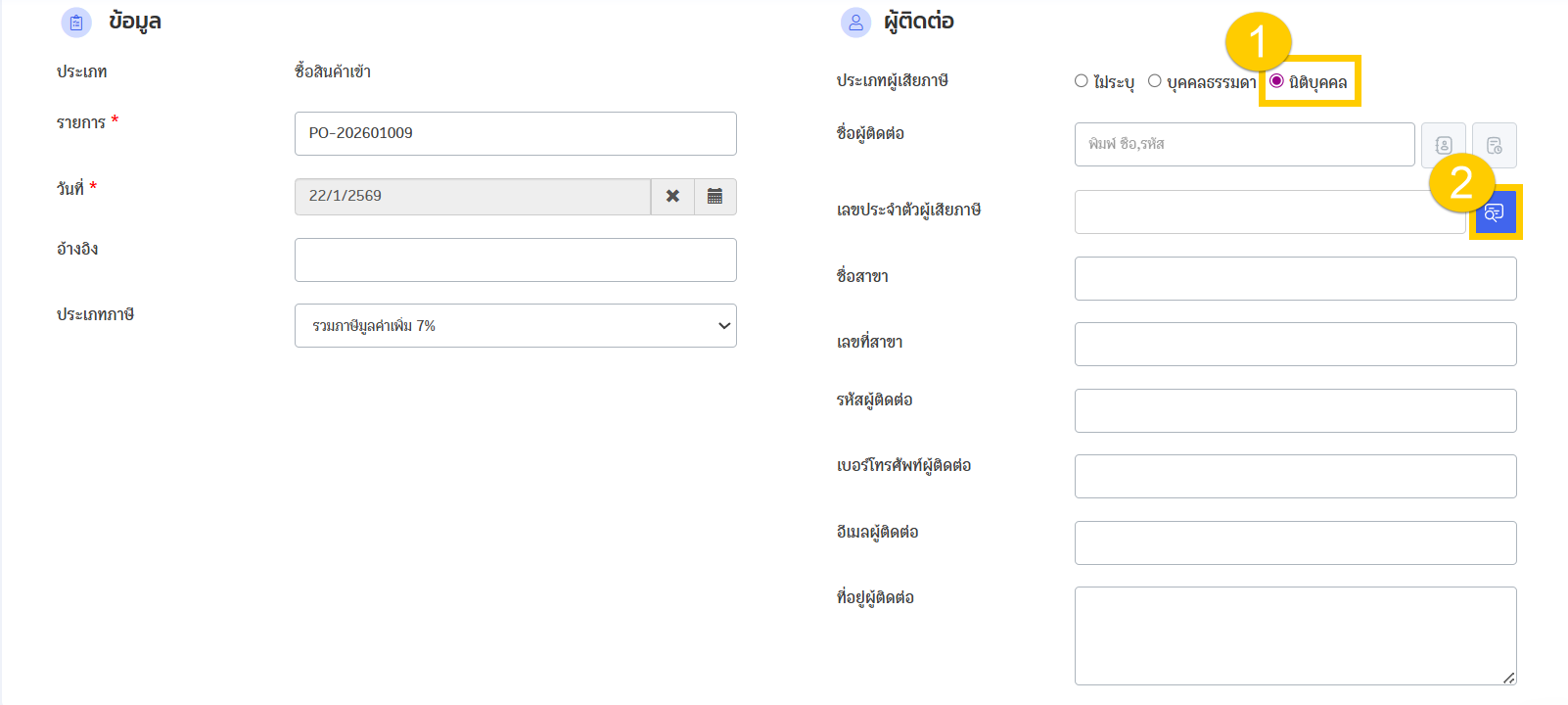1568x705 pixels.
Task: Click the document history icon button
Action: (1494, 145)
